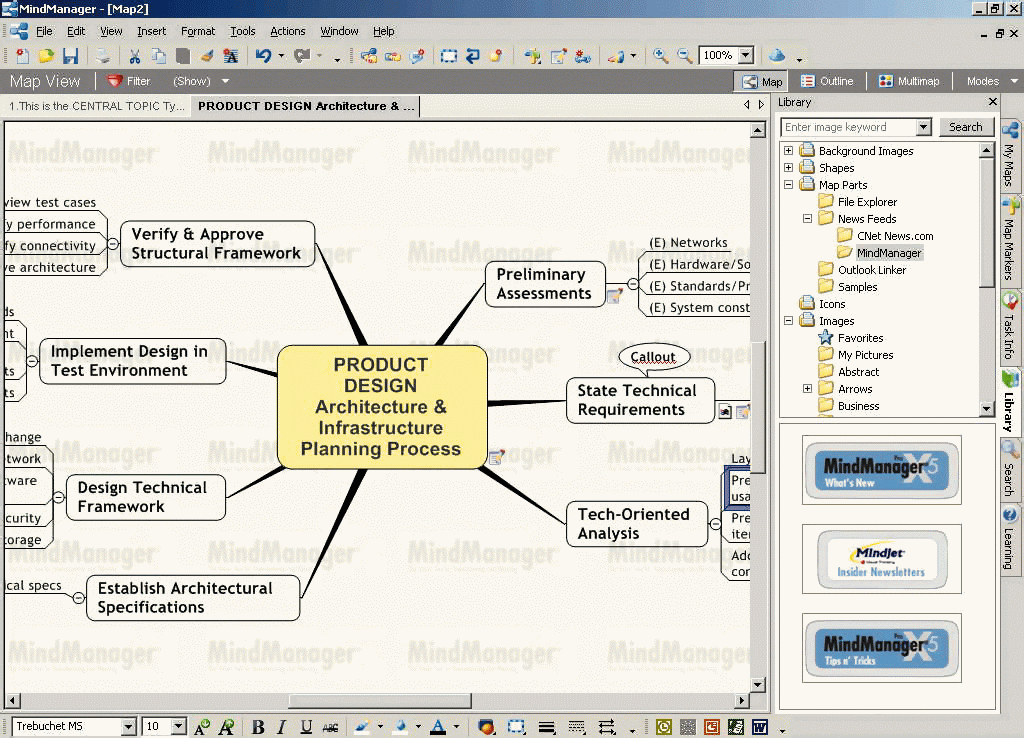The image size is (1024, 738).
Task: Collapse Preliminary Assessments subtopics
Action: 633,284
